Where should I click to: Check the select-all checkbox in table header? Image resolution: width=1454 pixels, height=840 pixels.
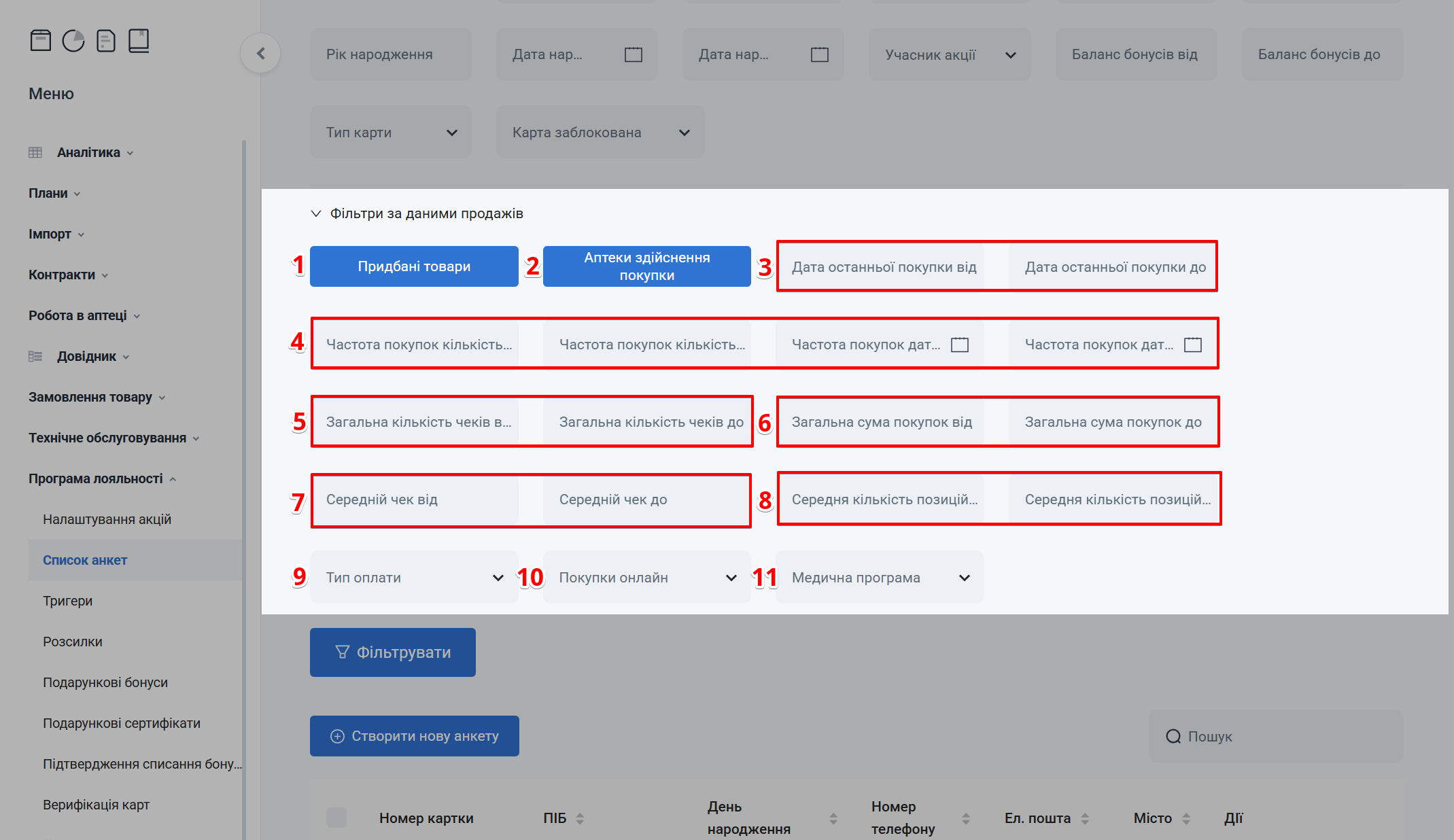tap(336, 818)
